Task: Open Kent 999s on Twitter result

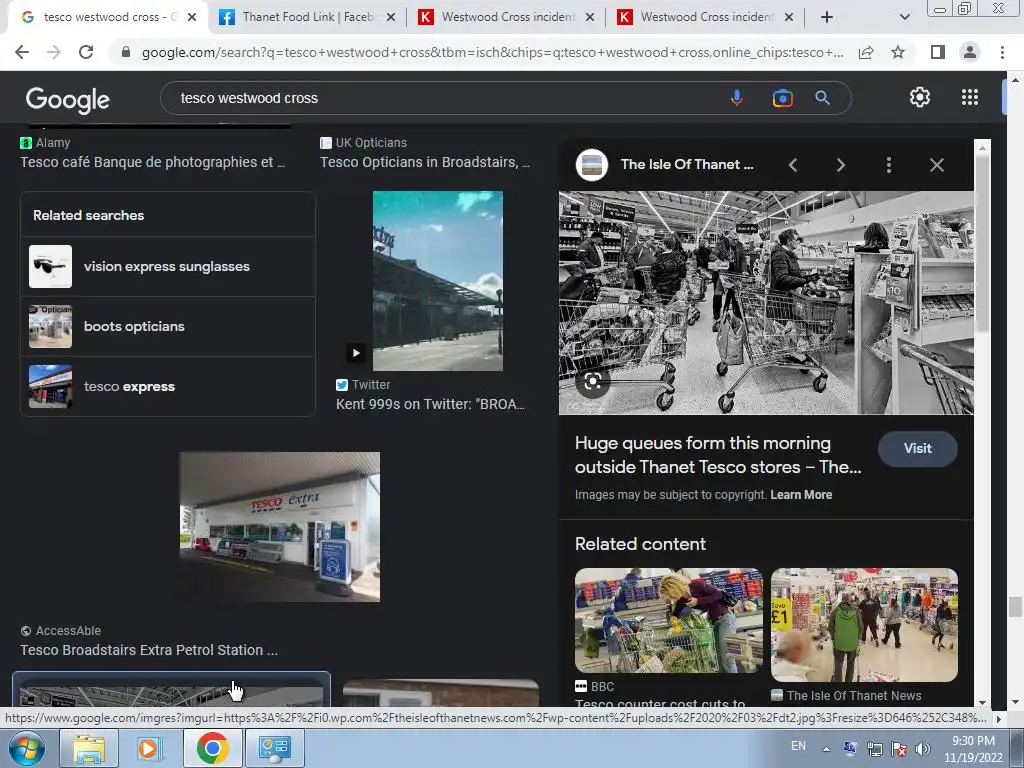Action: (430, 404)
